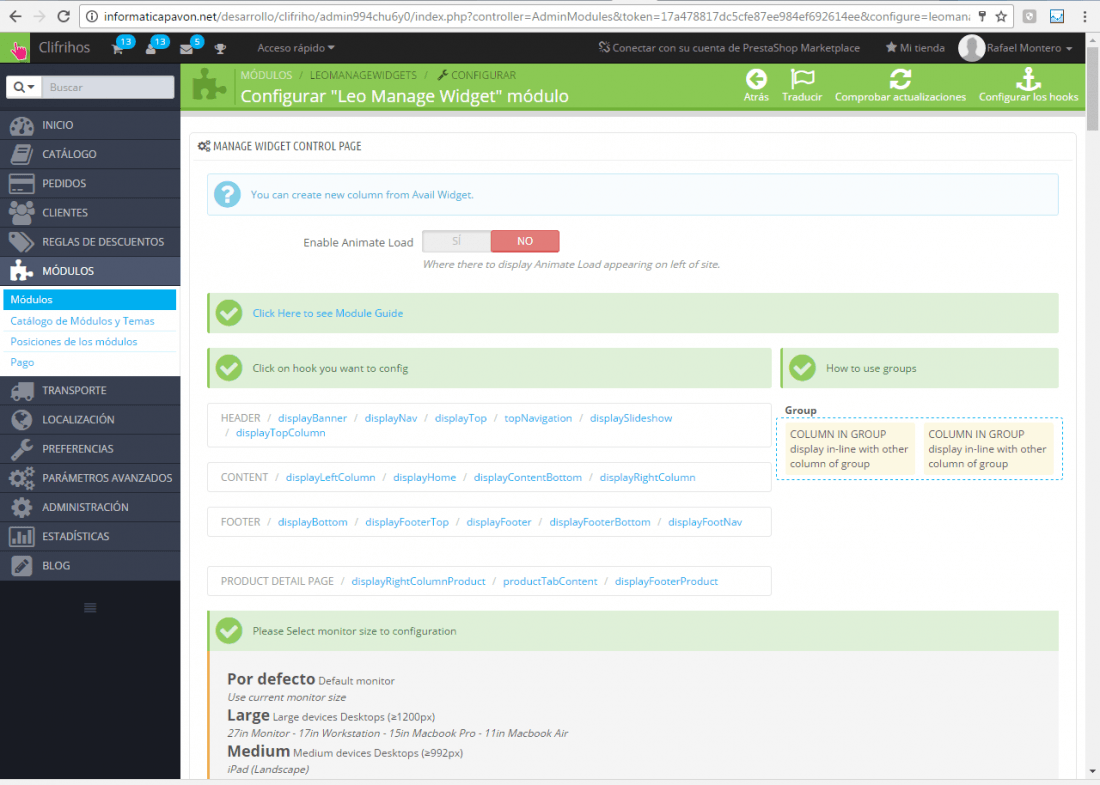Open the Pago submenu link
Image resolution: width=1100 pixels, height=785 pixels.
[22, 363]
